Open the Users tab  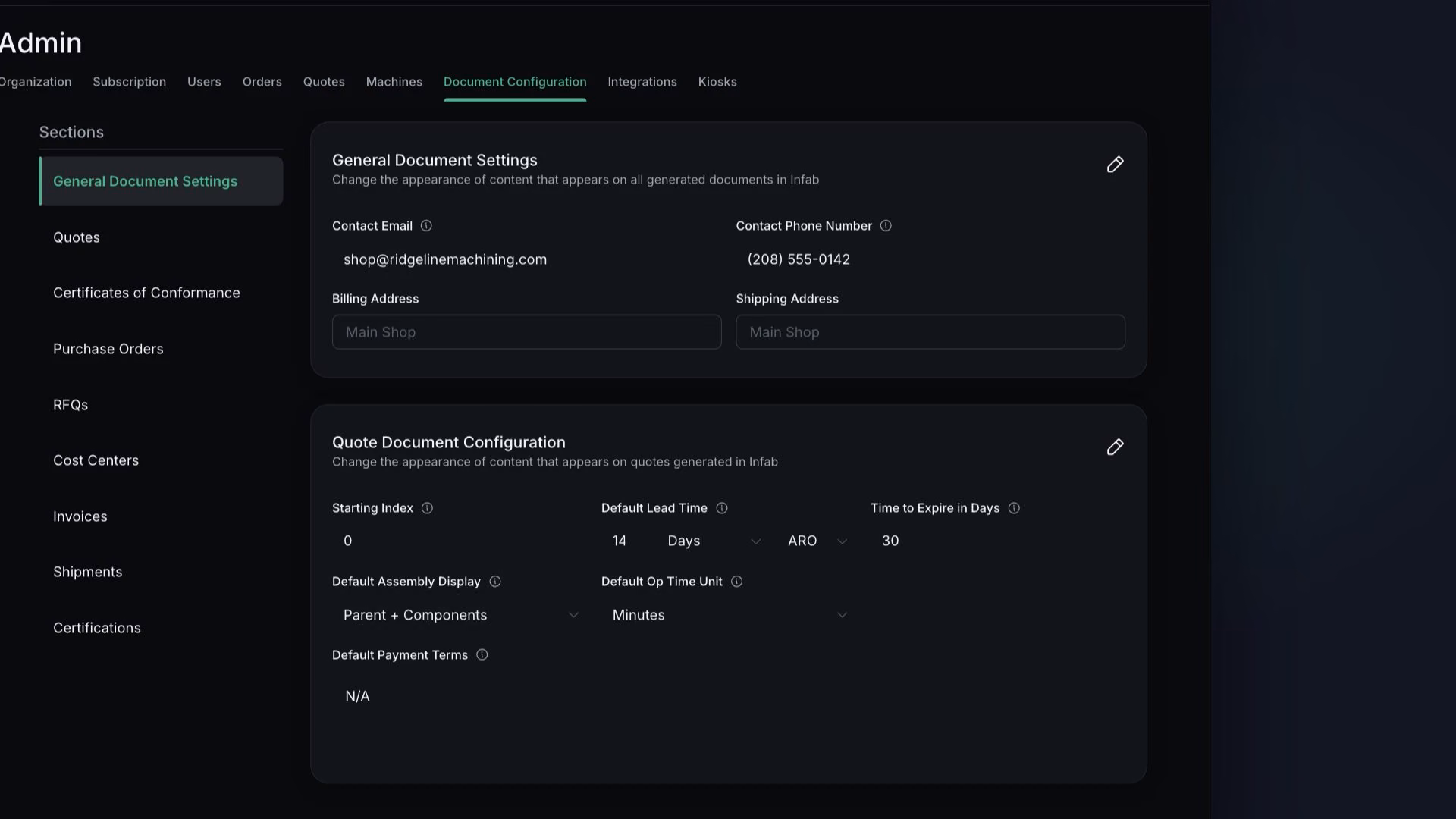point(204,82)
